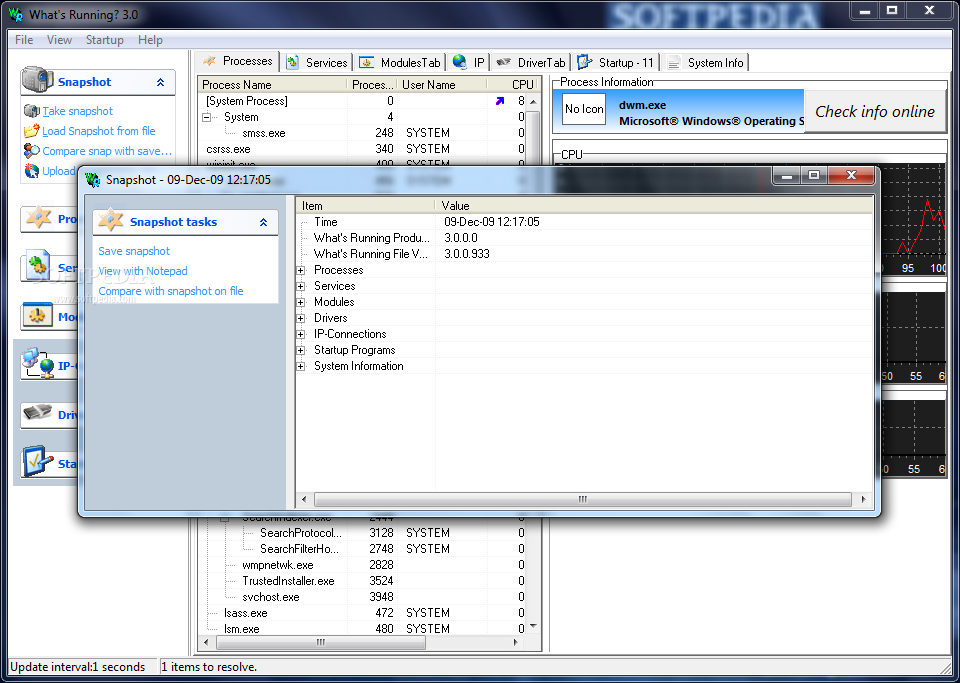Screen dimensions: 960x683
Task: Open the Help menu
Action: pyautogui.click(x=150, y=40)
